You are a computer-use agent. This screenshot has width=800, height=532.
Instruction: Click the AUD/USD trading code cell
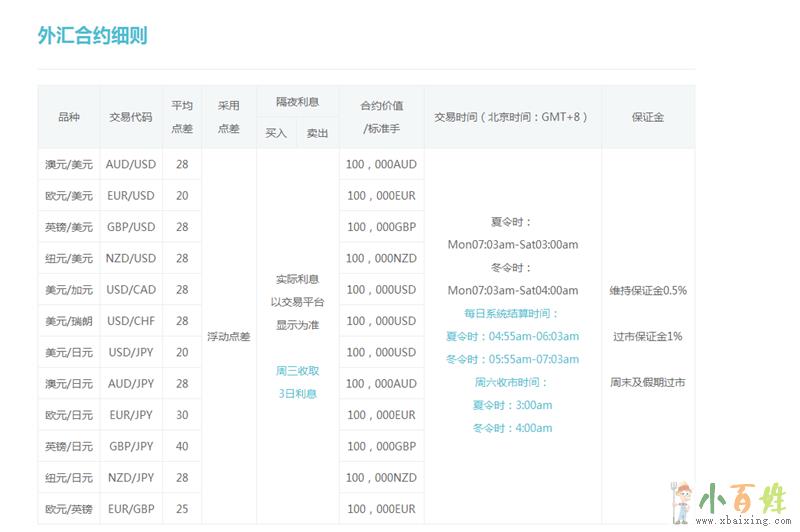click(x=131, y=164)
